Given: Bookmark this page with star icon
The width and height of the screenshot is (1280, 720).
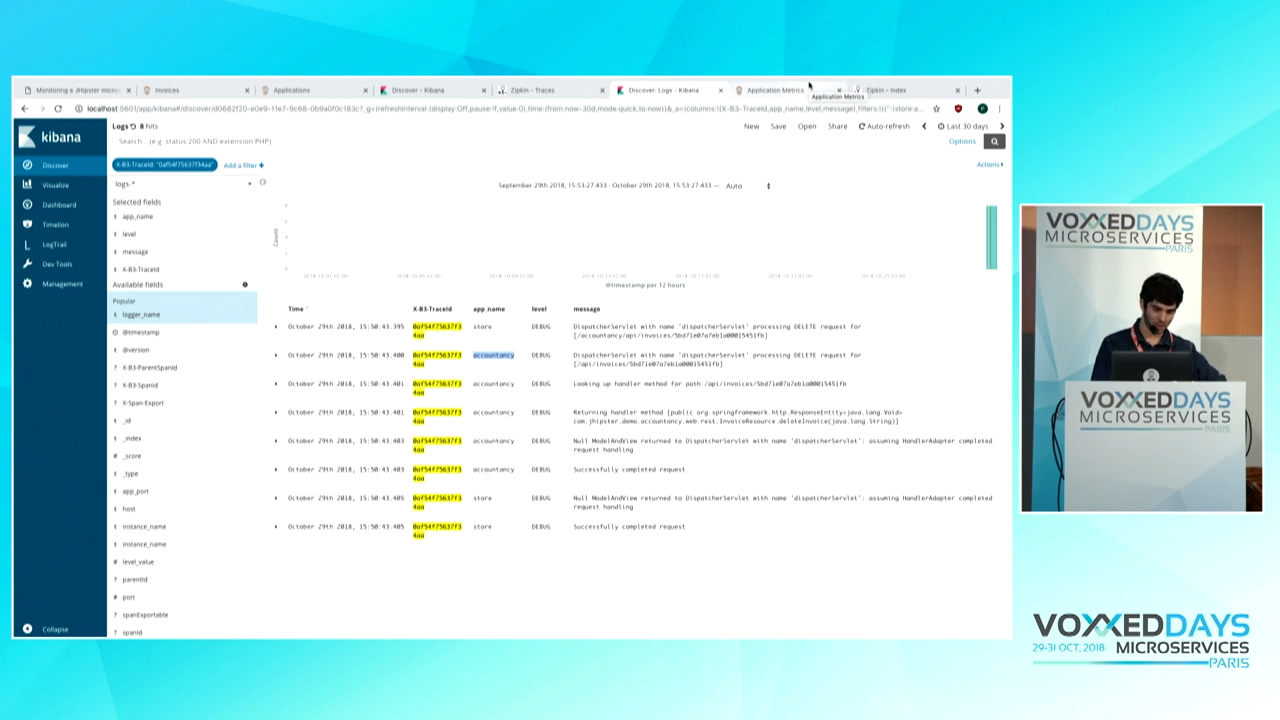Looking at the screenshot, I should [936, 108].
